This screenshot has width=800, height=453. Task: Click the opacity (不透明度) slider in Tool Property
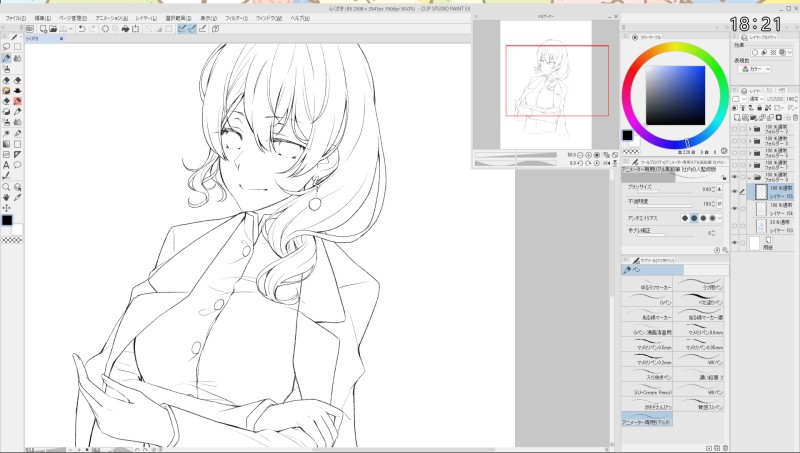(x=665, y=206)
